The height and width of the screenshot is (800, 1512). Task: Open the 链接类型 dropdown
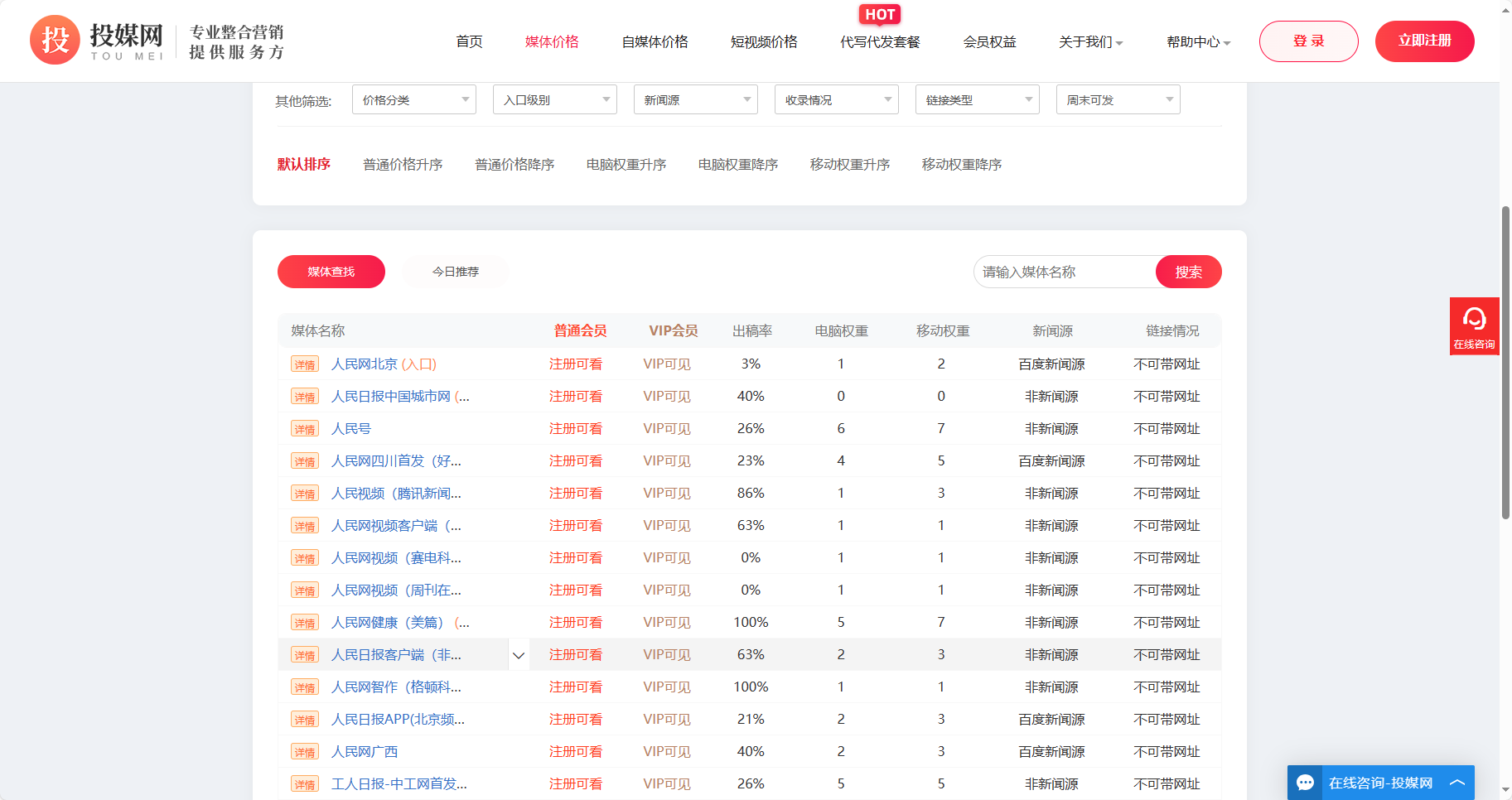[978, 99]
